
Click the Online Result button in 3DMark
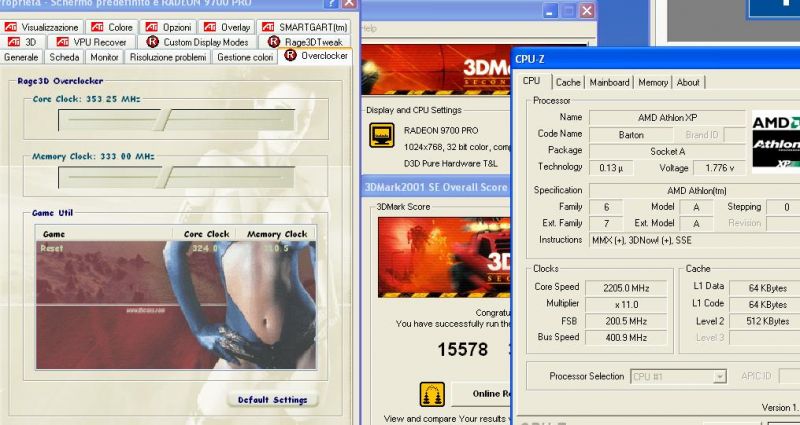(481, 394)
